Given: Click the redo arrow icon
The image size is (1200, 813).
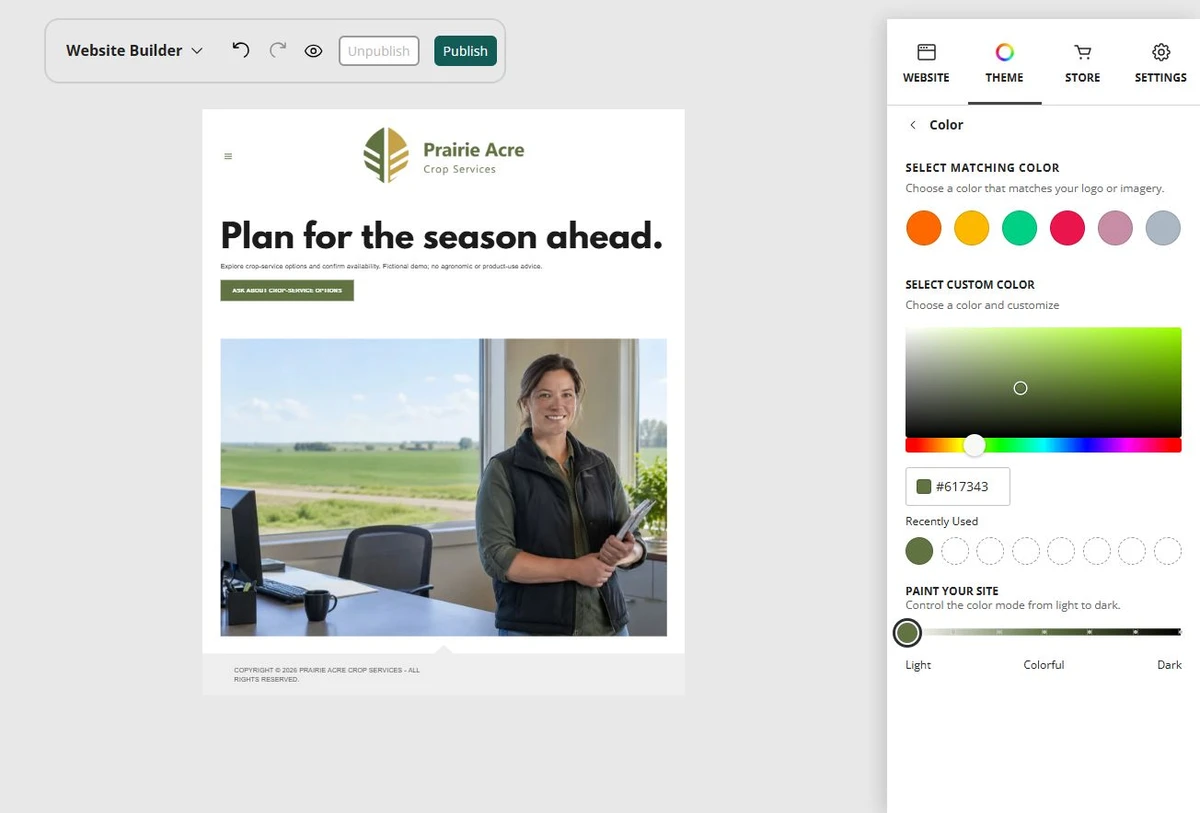Looking at the screenshot, I should pos(278,50).
